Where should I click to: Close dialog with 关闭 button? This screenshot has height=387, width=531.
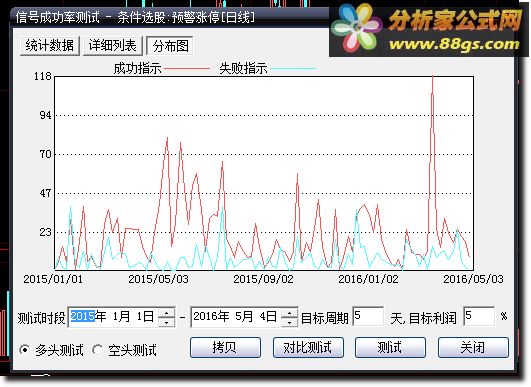click(x=473, y=347)
